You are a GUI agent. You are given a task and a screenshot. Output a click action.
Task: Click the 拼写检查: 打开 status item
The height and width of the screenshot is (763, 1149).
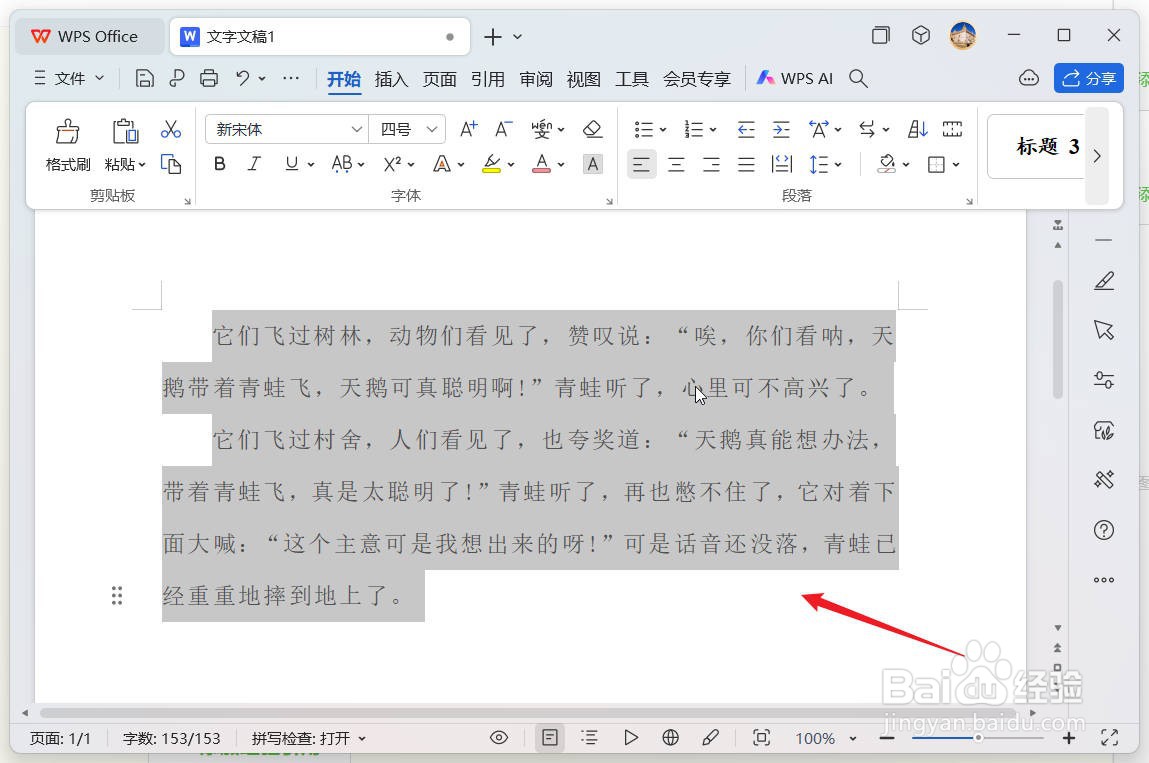tap(308, 738)
